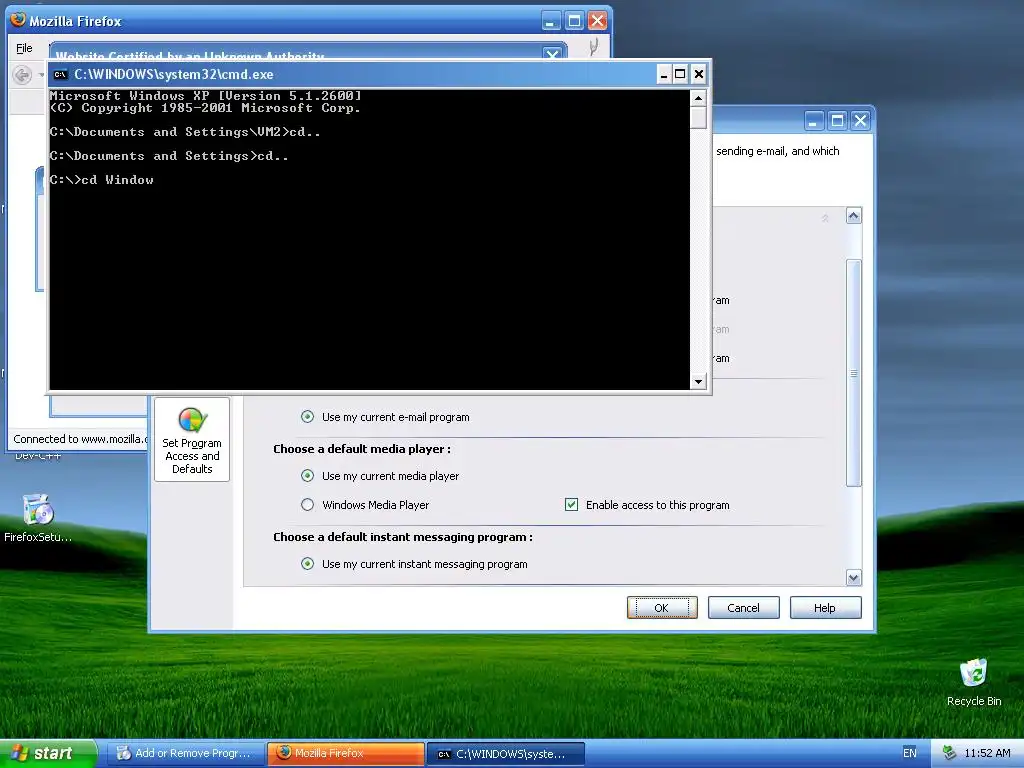Open the FirefoxSetup desktop icon

(x=38, y=519)
